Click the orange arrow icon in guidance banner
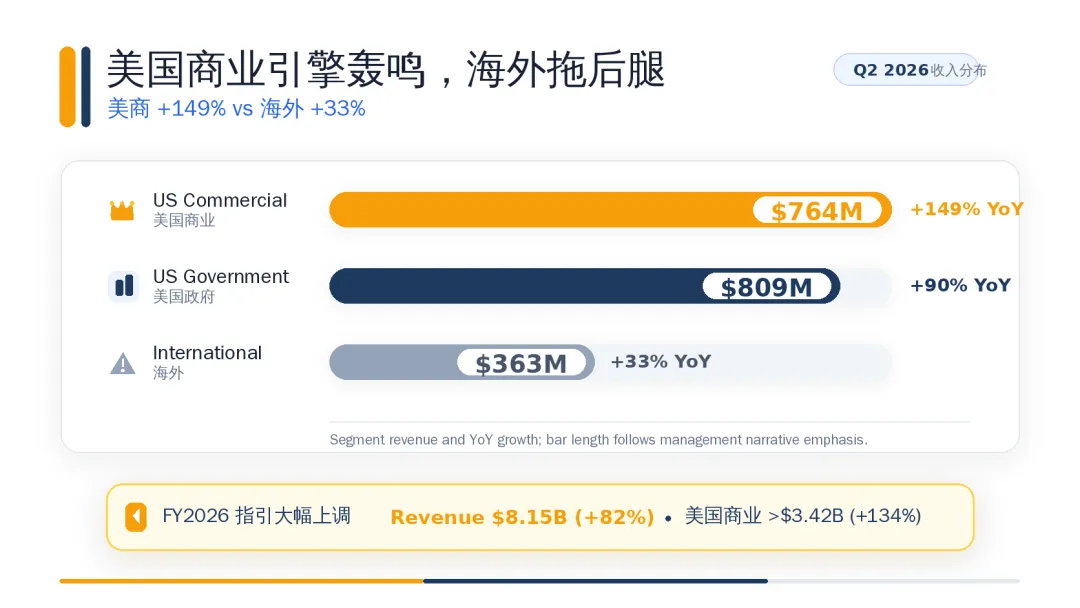 click(x=136, y=517)
